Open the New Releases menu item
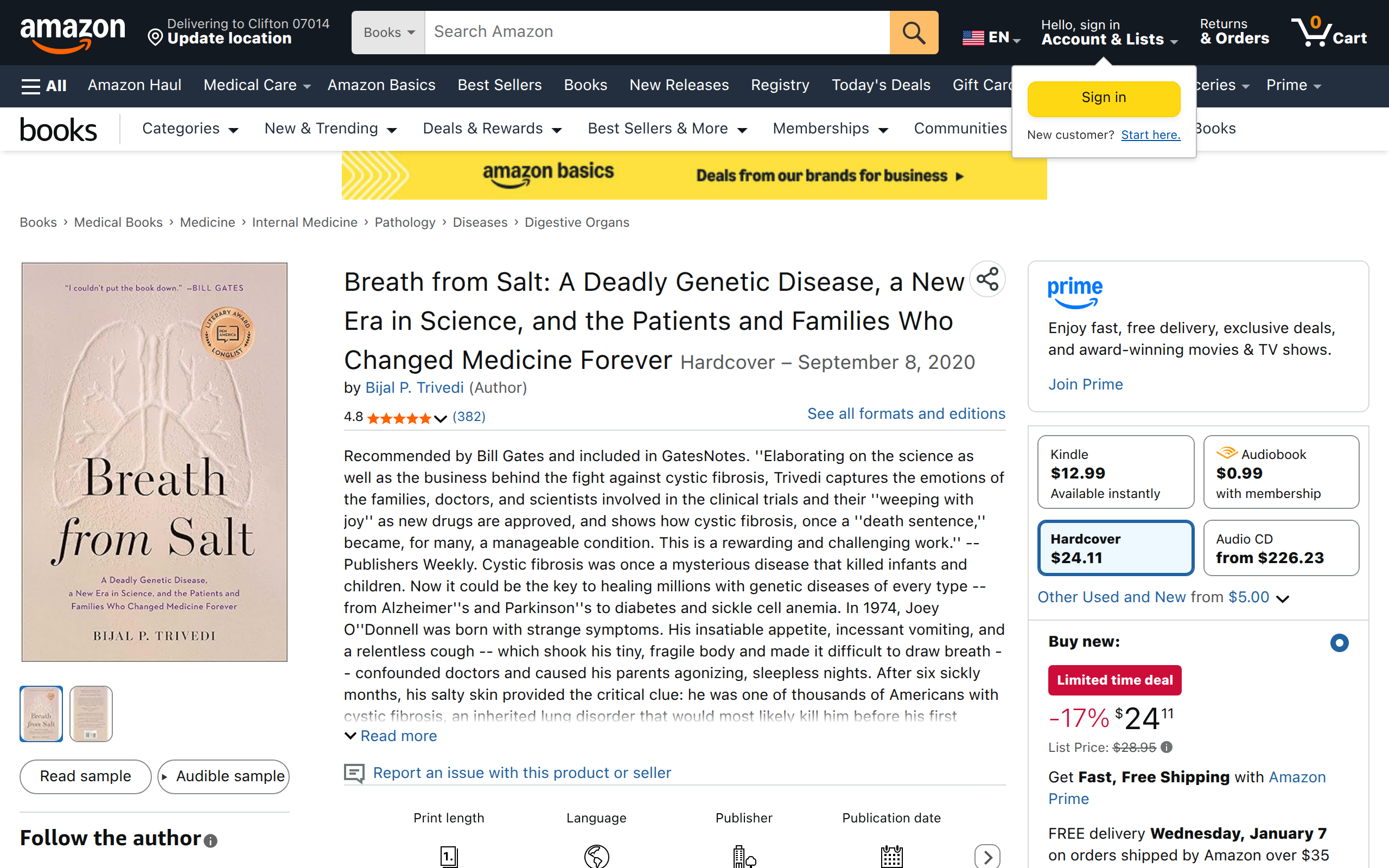This screenshot has height=868, width=1389. (x=679, y=85)
